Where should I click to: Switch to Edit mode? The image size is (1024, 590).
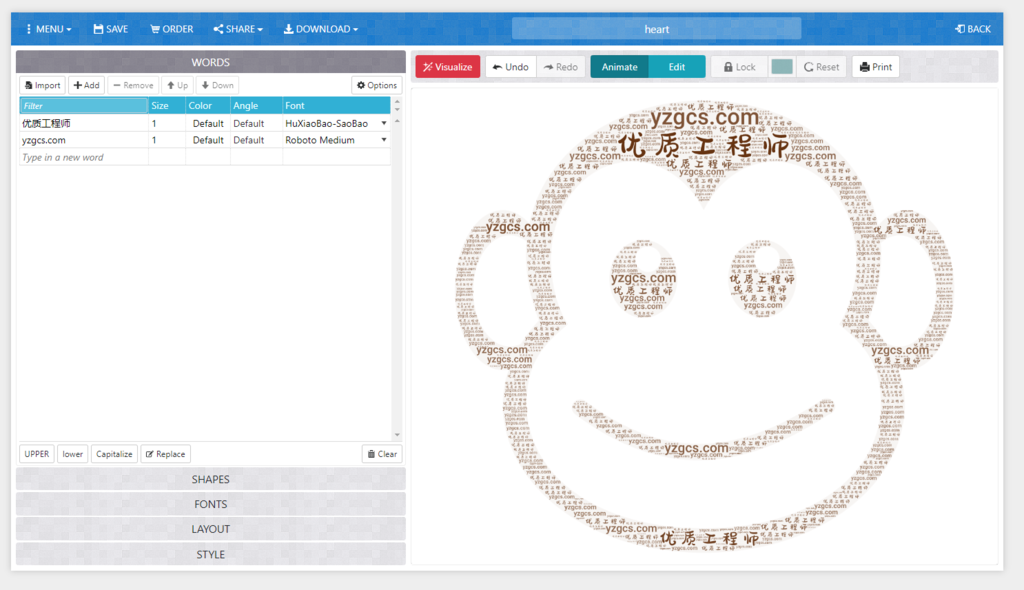point(677,67)
